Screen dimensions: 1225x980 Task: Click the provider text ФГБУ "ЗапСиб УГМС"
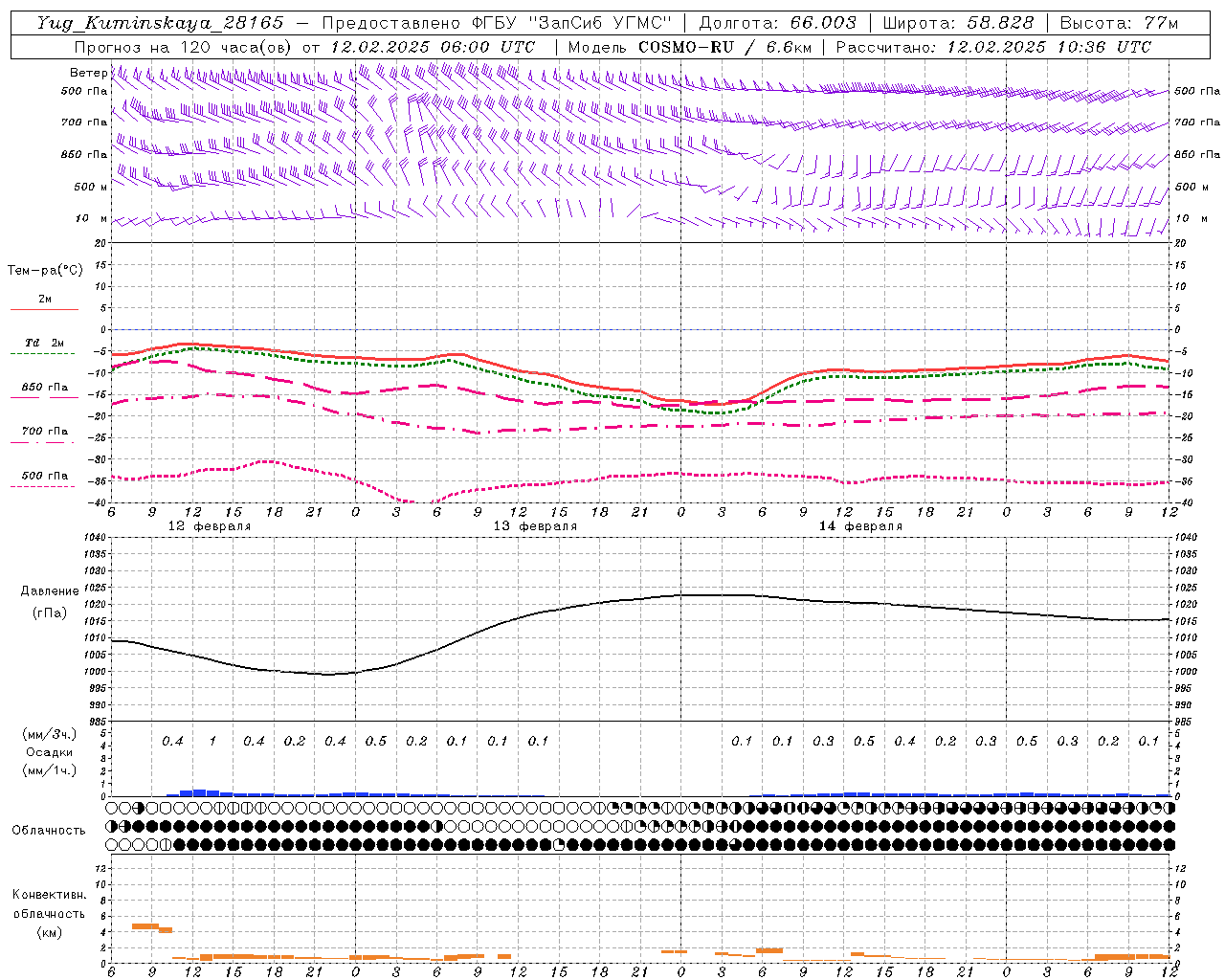coord(572,23)
